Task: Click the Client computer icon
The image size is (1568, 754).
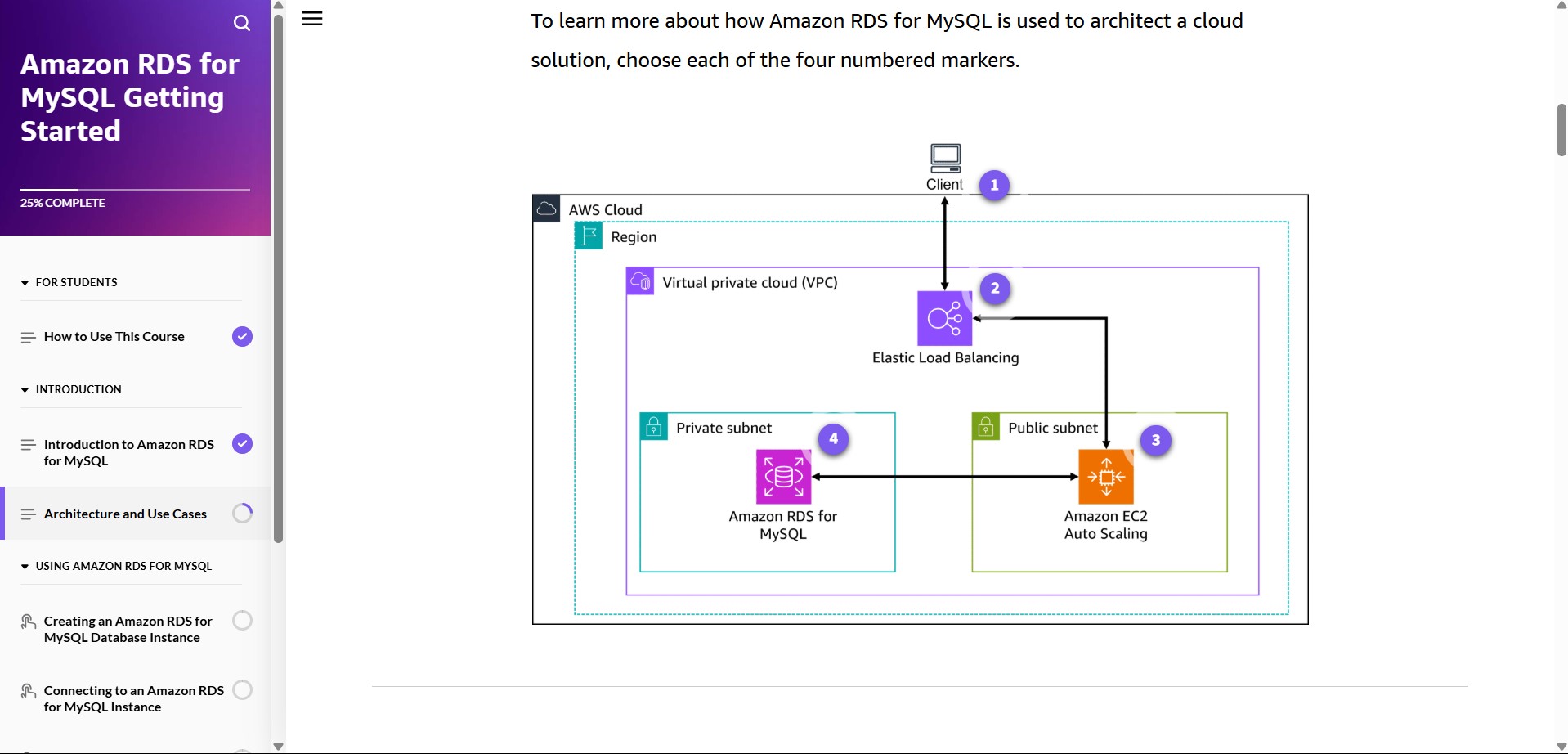Action: click(x=945, y=158)
